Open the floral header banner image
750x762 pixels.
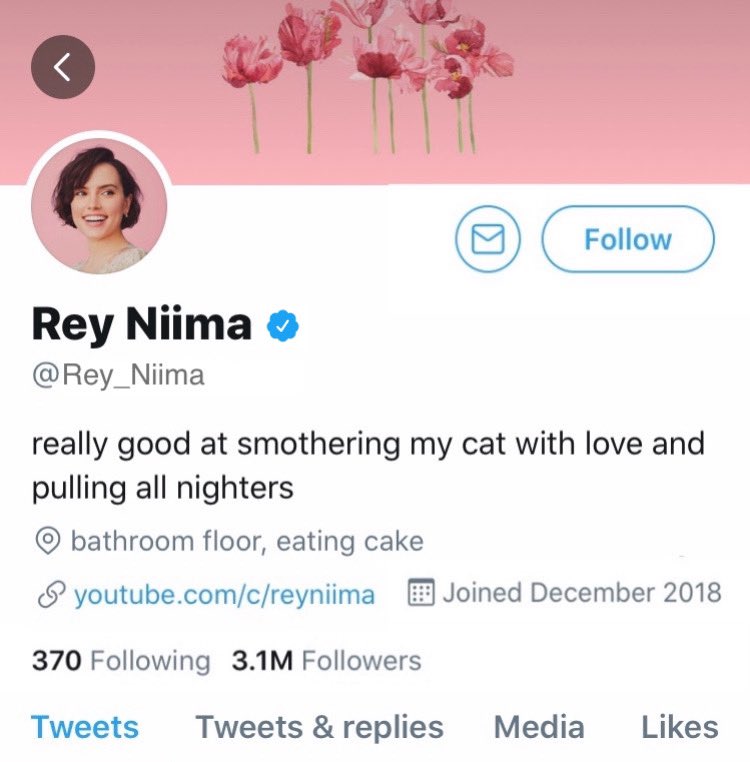click(x=375, y=92)
